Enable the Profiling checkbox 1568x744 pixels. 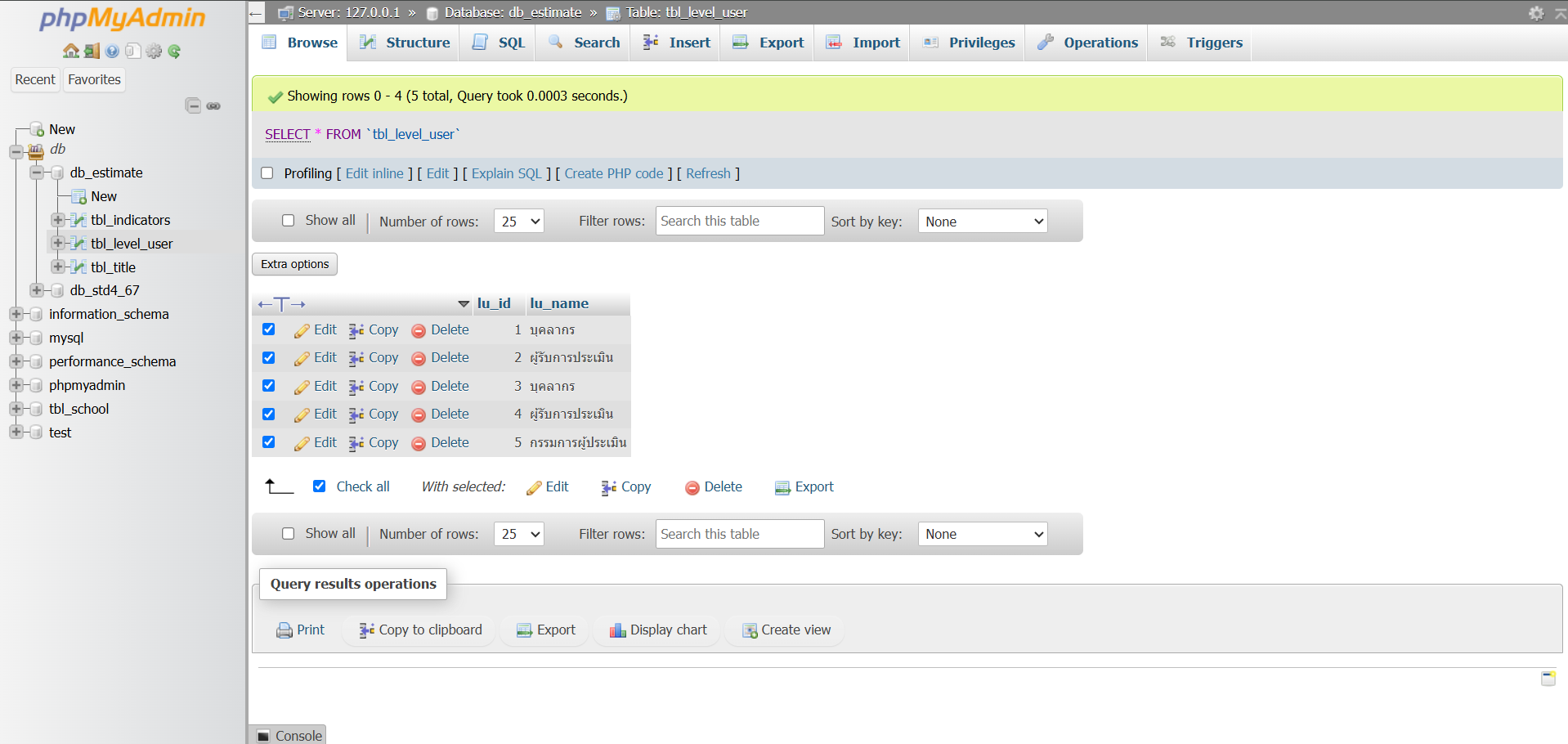tap(267, 173)
